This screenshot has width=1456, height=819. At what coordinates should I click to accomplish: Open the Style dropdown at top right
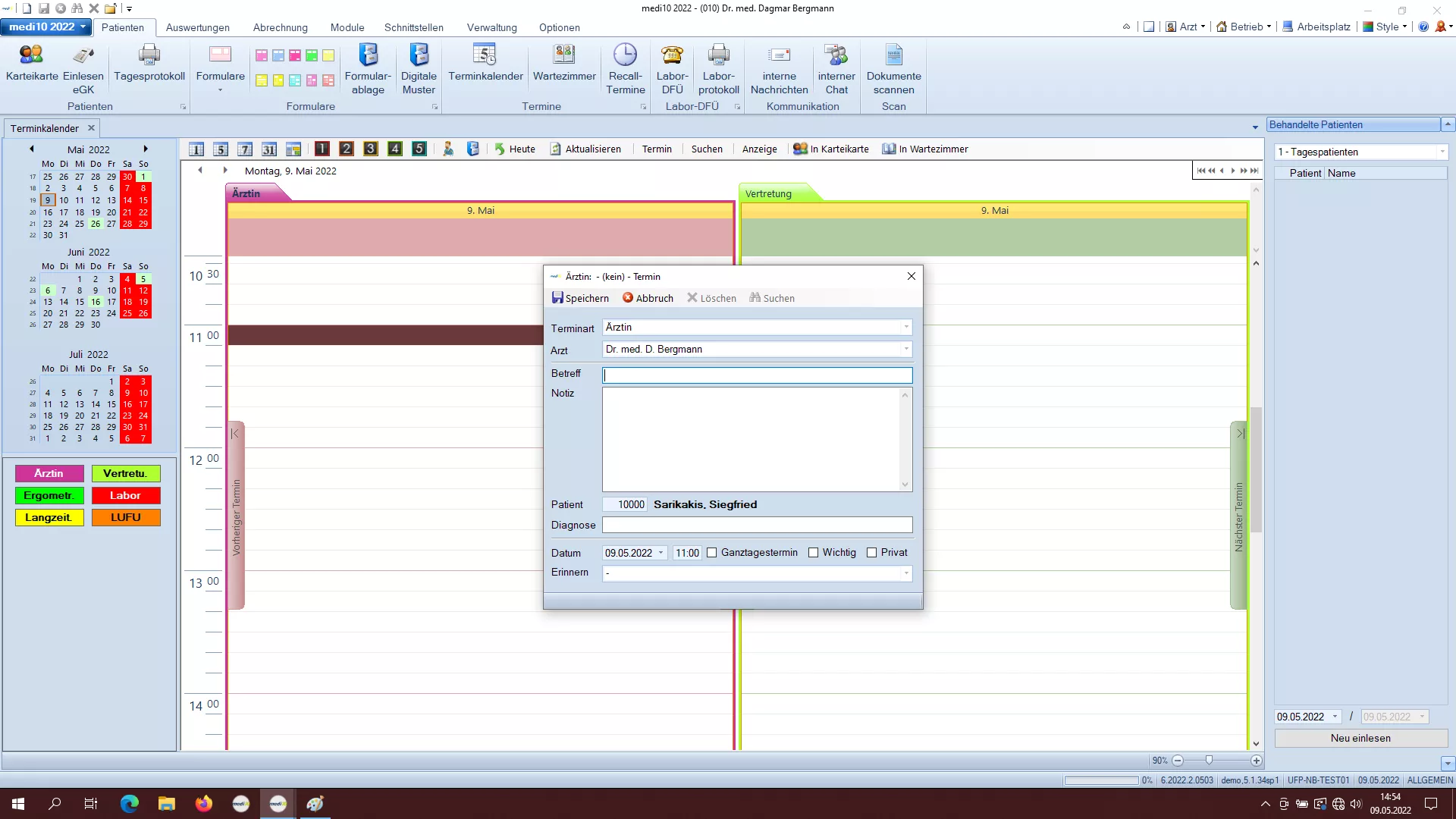click(1385, 27)
